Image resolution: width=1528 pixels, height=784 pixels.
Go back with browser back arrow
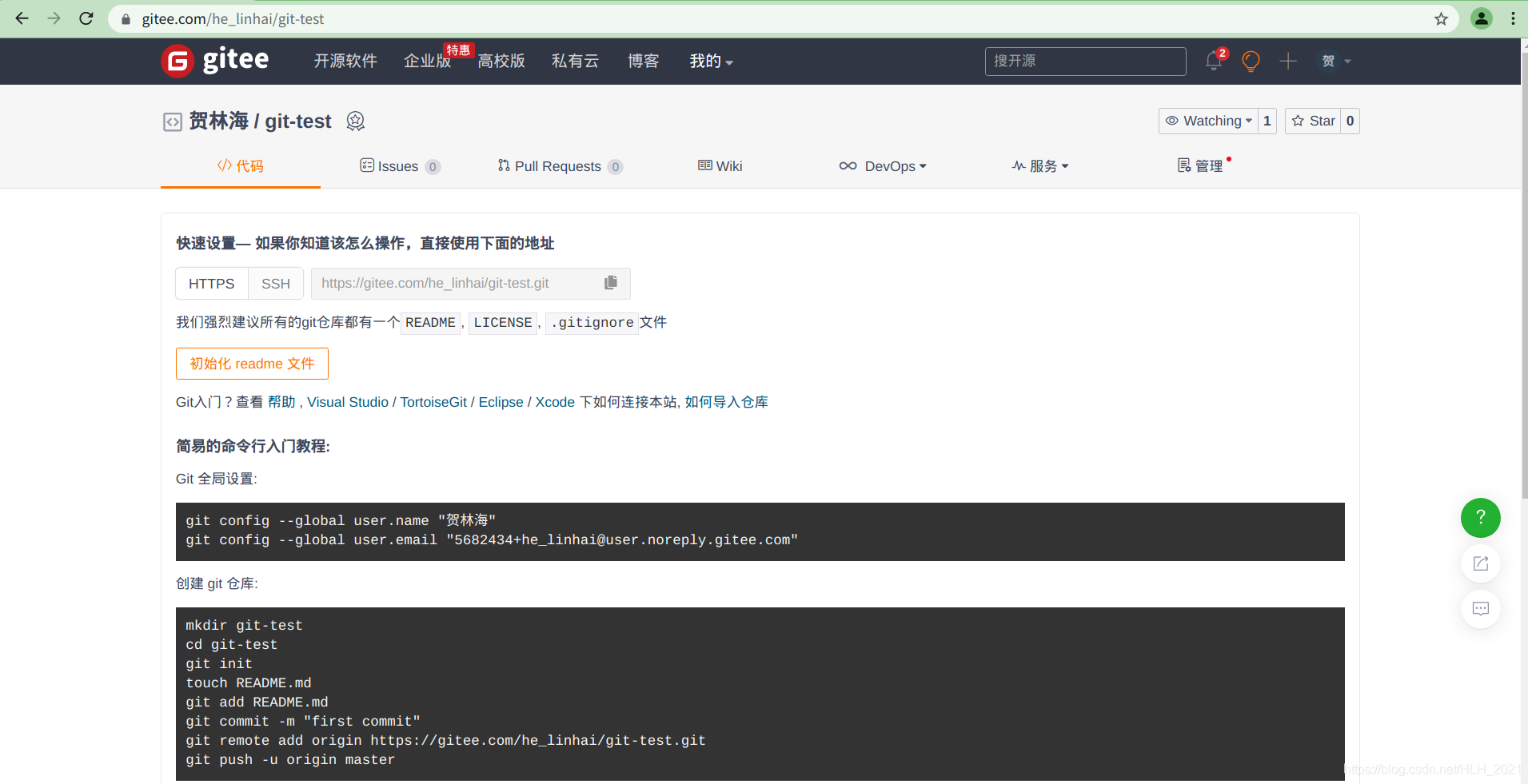click(22, 18)
